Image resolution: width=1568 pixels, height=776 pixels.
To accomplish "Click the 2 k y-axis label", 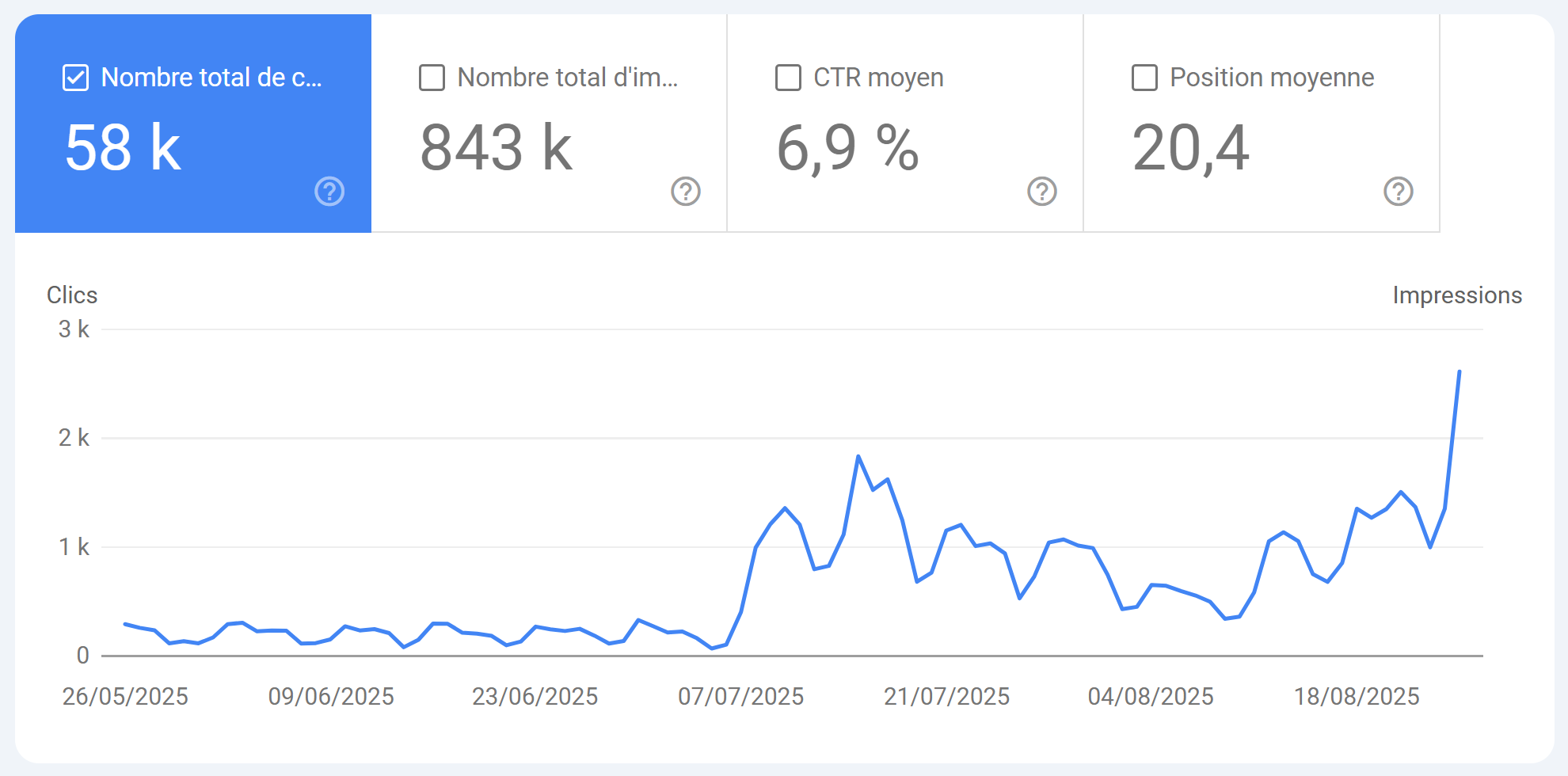I will (74, 437).
